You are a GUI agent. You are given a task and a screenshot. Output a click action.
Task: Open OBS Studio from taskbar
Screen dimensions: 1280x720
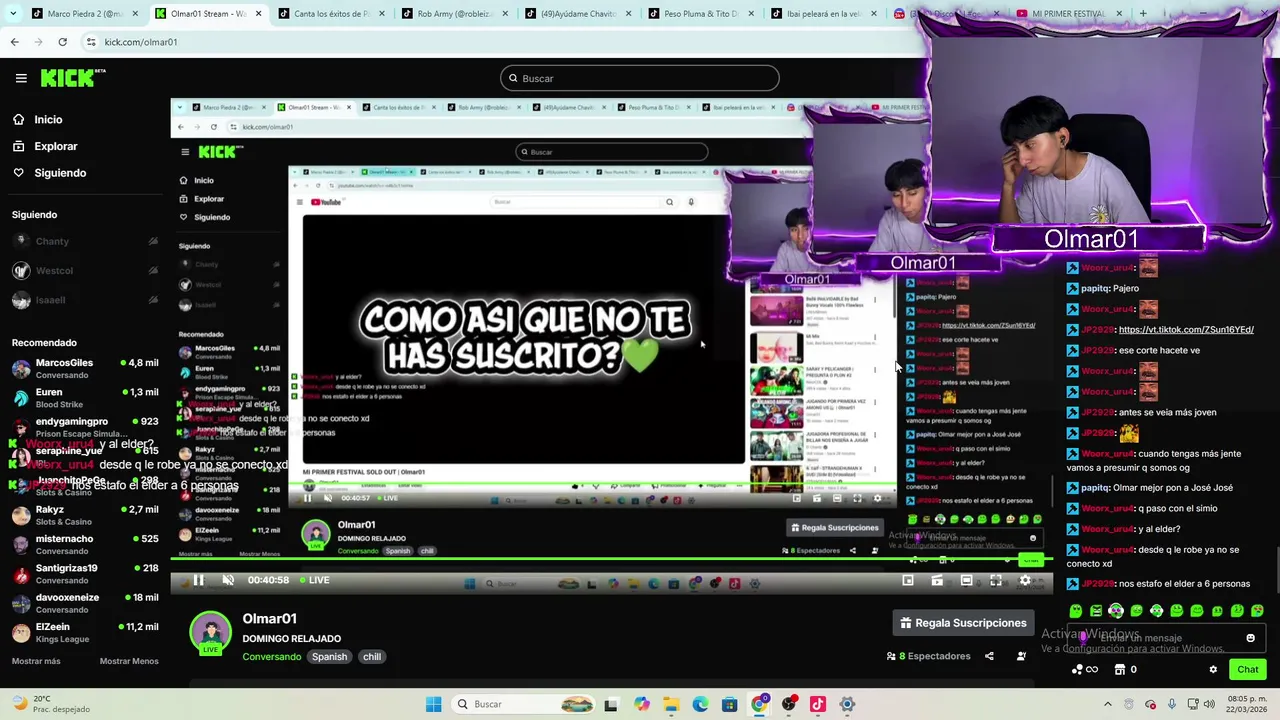coord(788,704)
